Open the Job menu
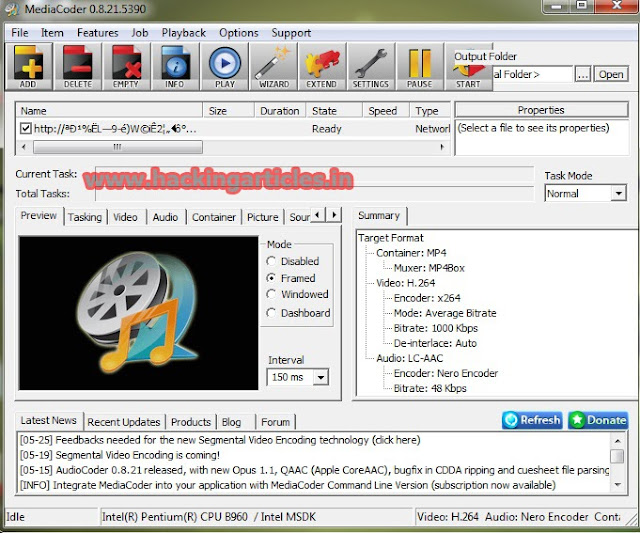640x533 pixels. tap(140, 33)
